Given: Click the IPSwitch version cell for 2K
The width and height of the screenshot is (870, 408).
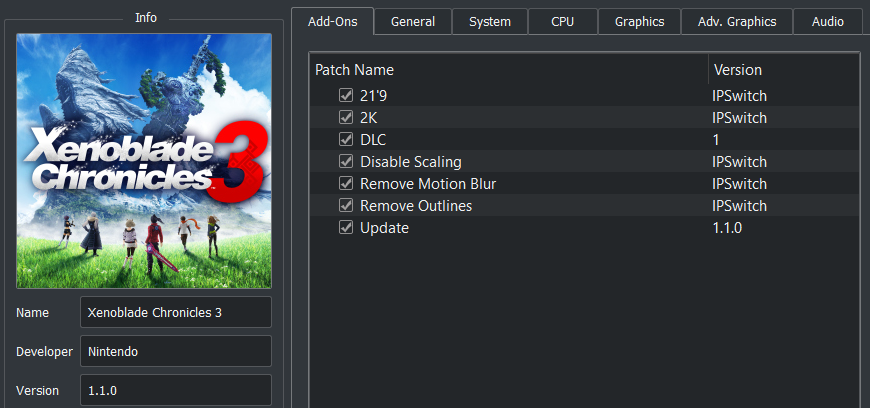Looking at the screenshot, I should coord(740,118).
